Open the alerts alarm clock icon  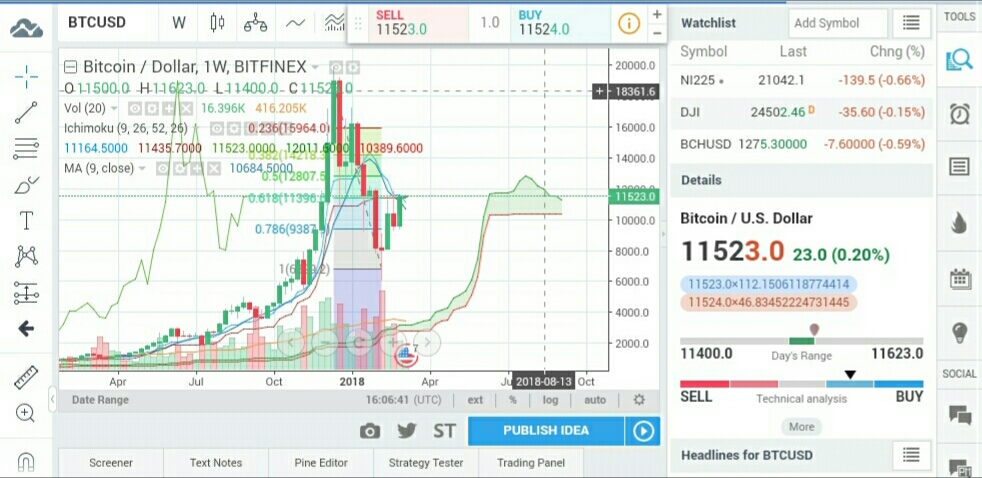959,114
